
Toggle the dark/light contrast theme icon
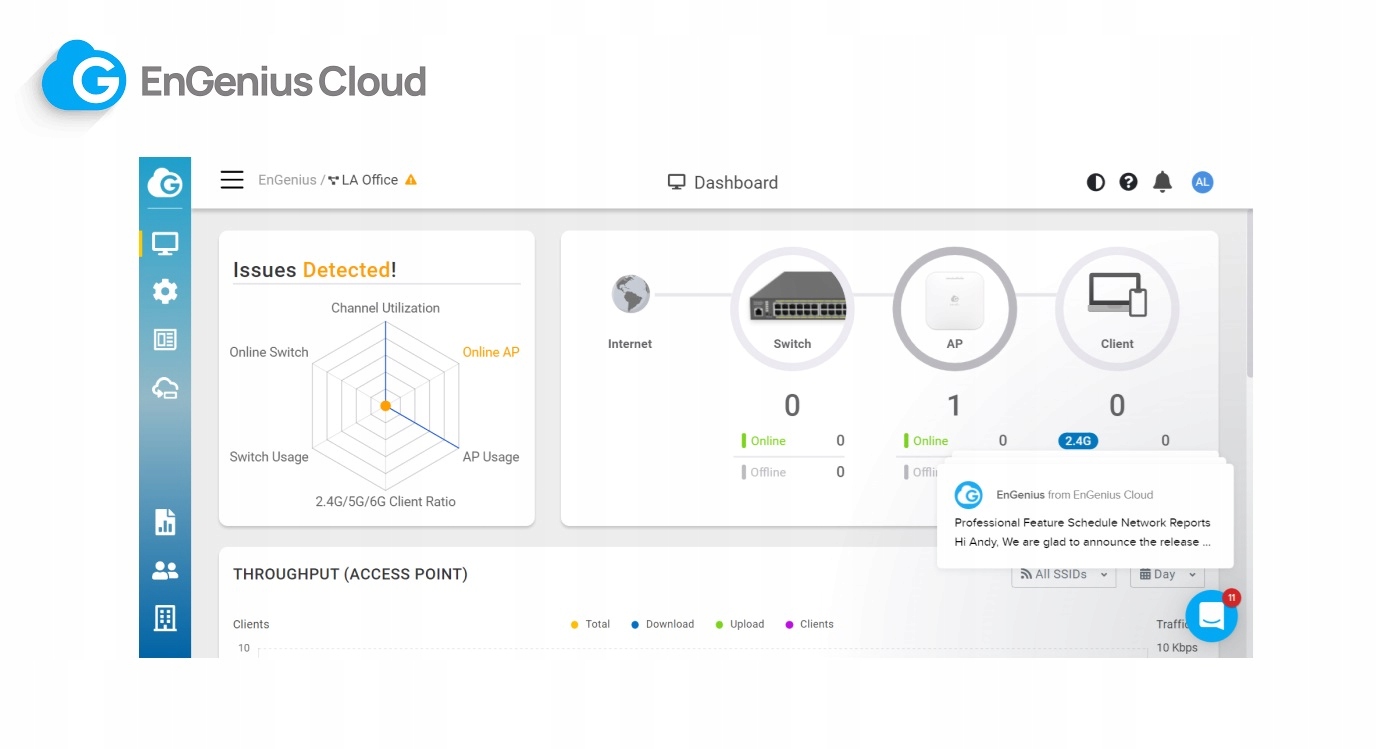pyautogui.click(x=1096, y=182)
